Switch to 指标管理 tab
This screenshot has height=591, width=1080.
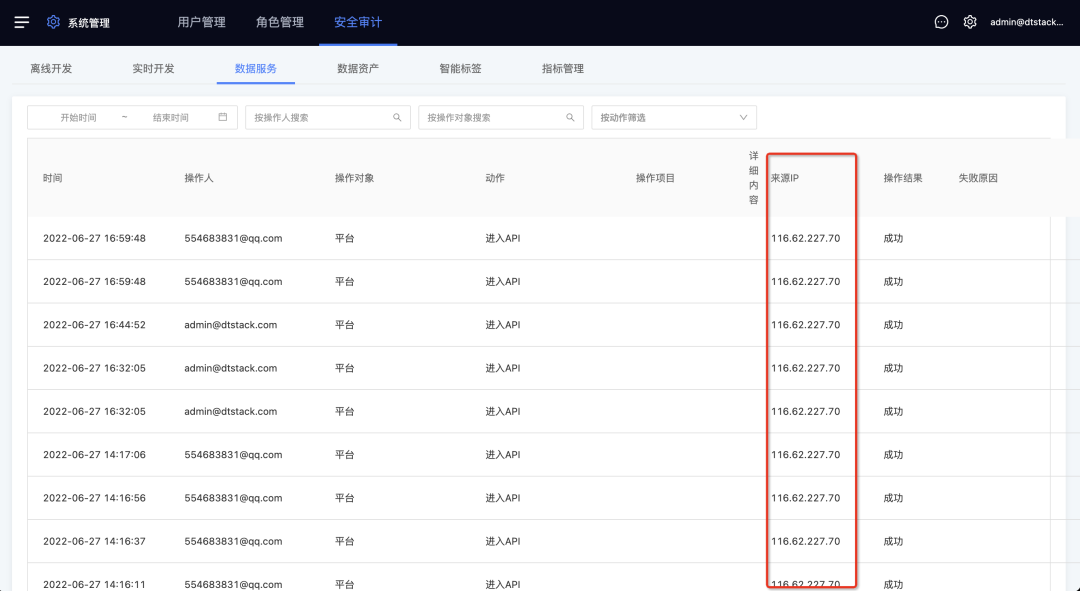[562, 69]
